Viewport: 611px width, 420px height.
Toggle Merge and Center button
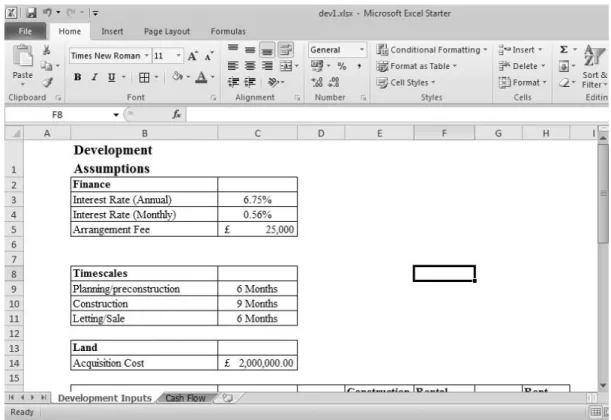286,66
